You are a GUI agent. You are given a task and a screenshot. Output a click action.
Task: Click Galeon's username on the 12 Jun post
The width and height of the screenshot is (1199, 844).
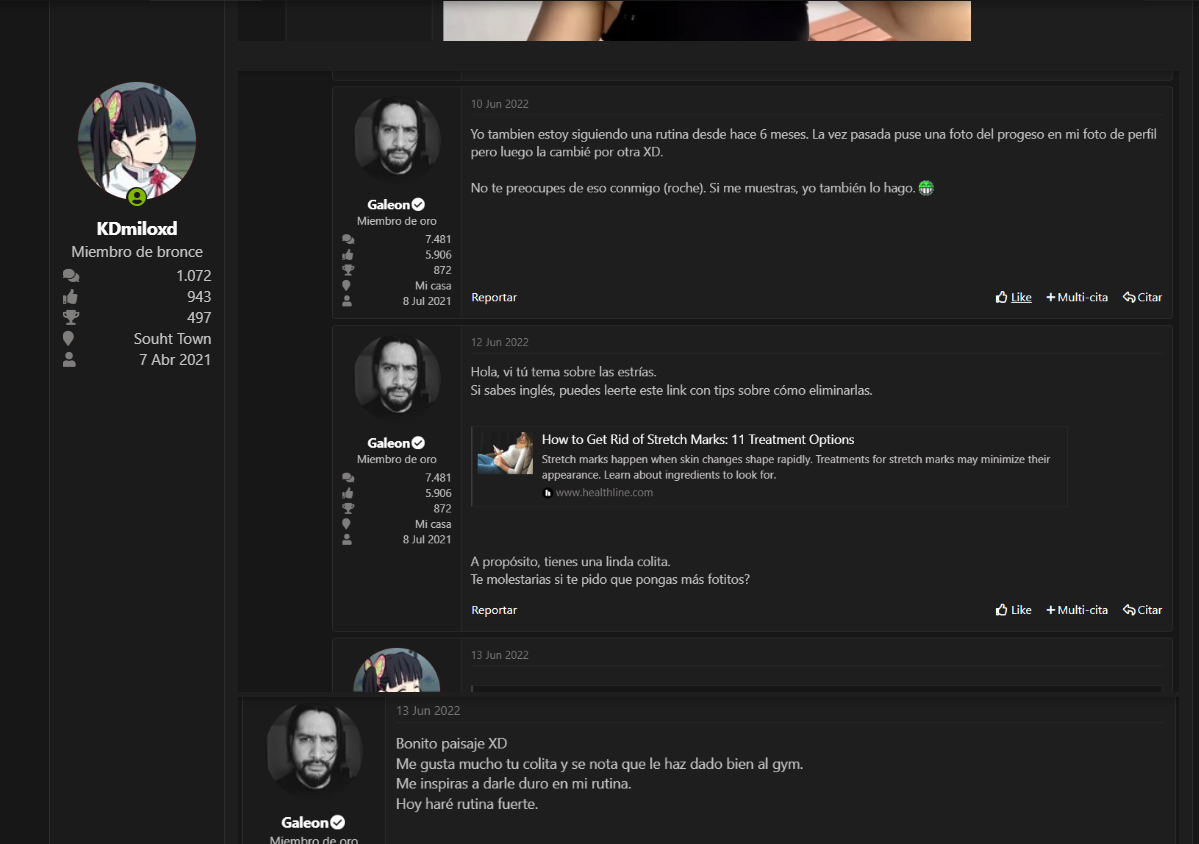389,443
